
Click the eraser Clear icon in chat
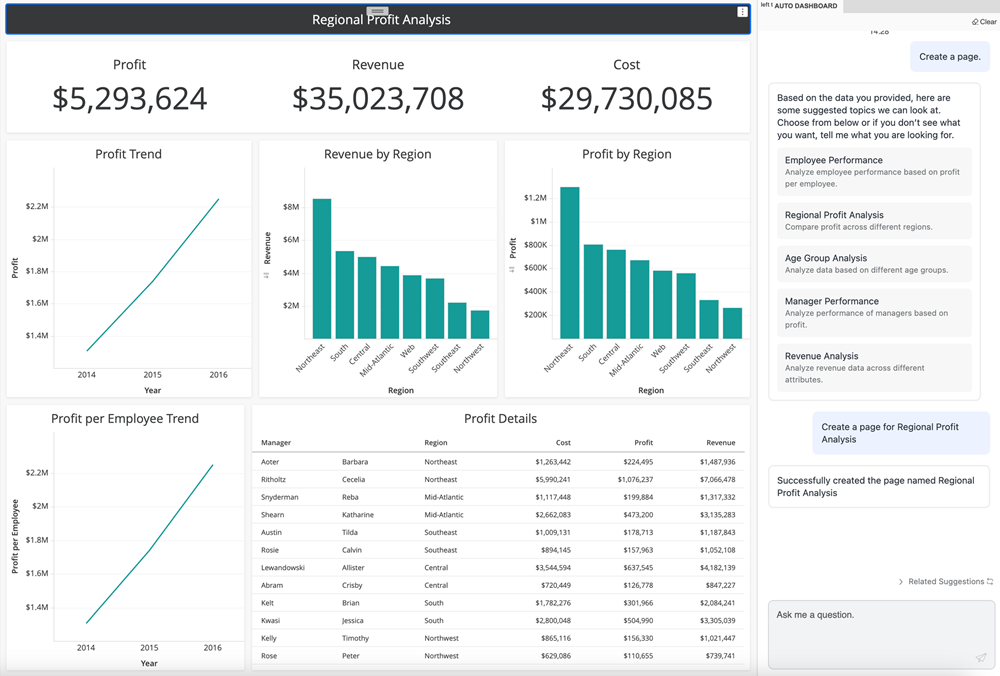point(975,22)
